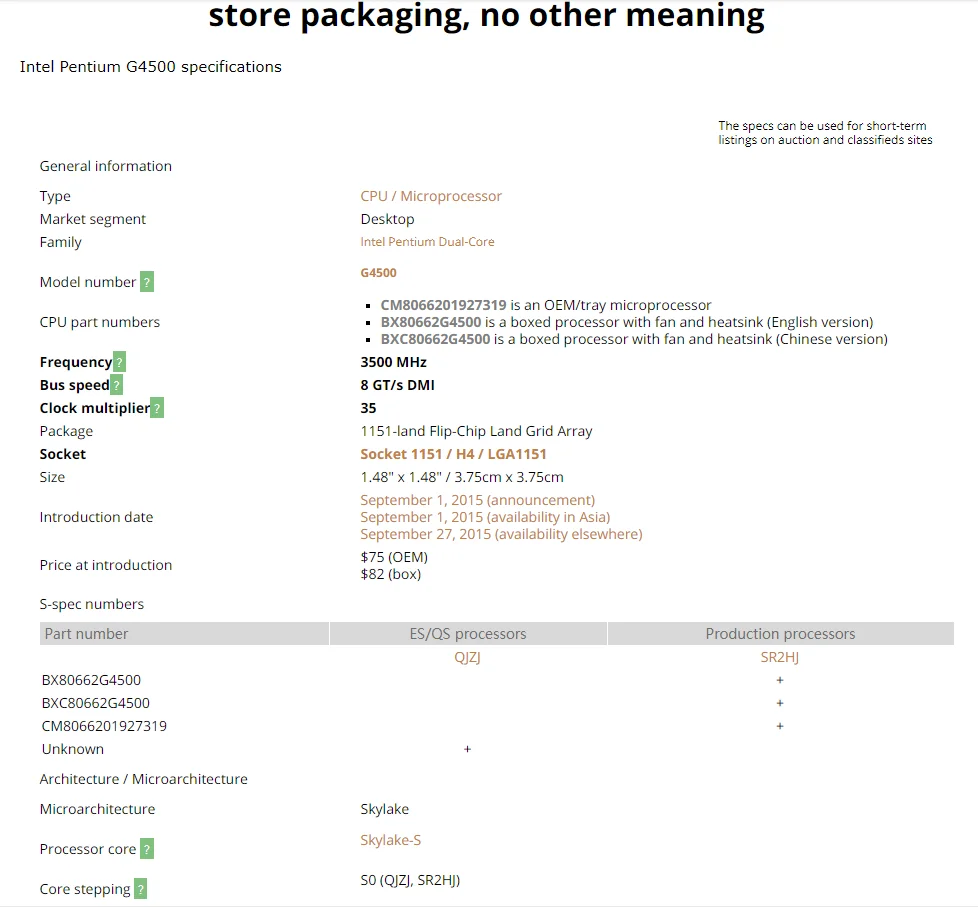This screenshot has width=978, height=907.
Task: Click the help icon beside Processor core
Action: [147, 849]
